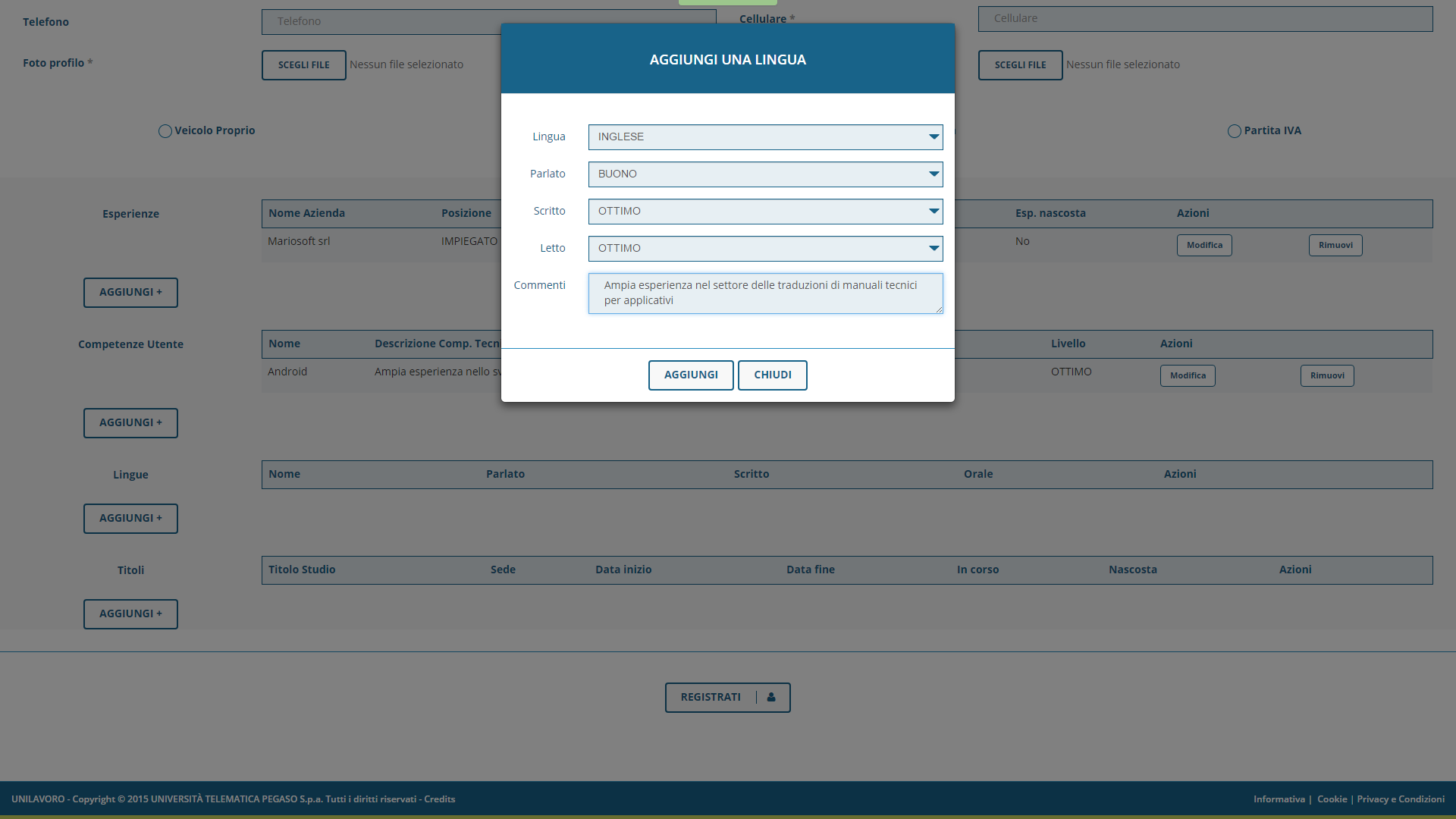Viewport: 1456px width, 819px height.
Task: Submit the form with REGISTRATI
Action: tap(727, 698)
